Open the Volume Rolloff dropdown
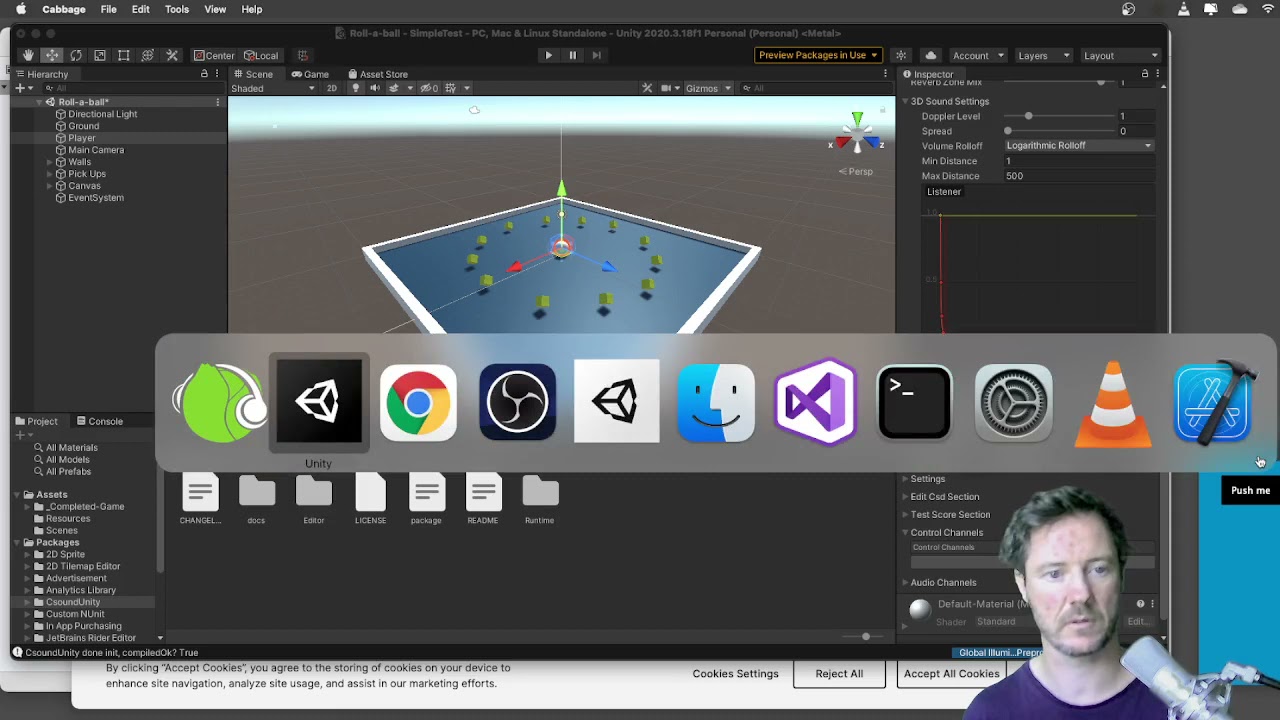Image resolution: width=1280 pixels, height=720 pixels. click(1079, 146)
